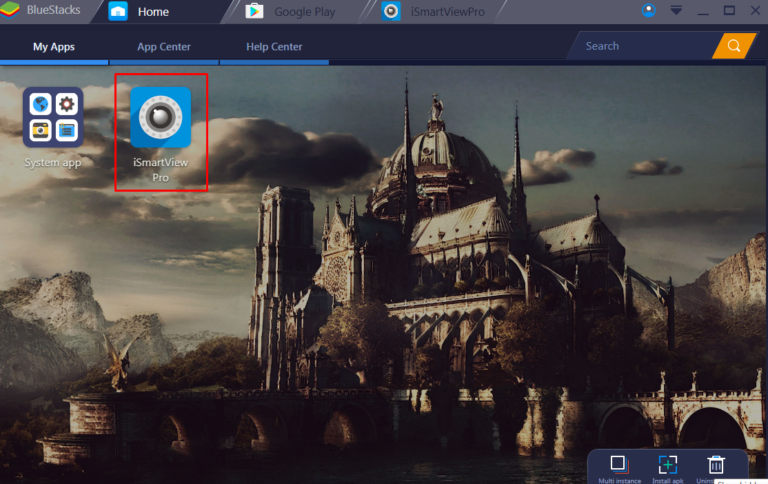Screen dimensions: 768x484
Task: Click the Uninstall trash can icon
Action: click(715, 464)
